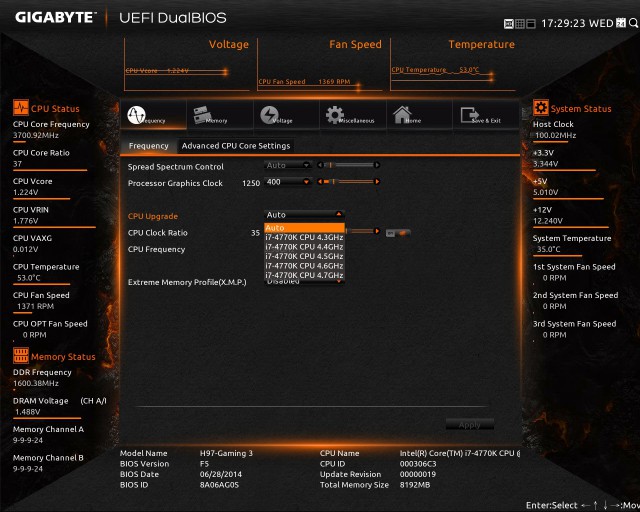
Task: Increase Processor Graphics Clock with right arrow
Action: pos(377,182)
